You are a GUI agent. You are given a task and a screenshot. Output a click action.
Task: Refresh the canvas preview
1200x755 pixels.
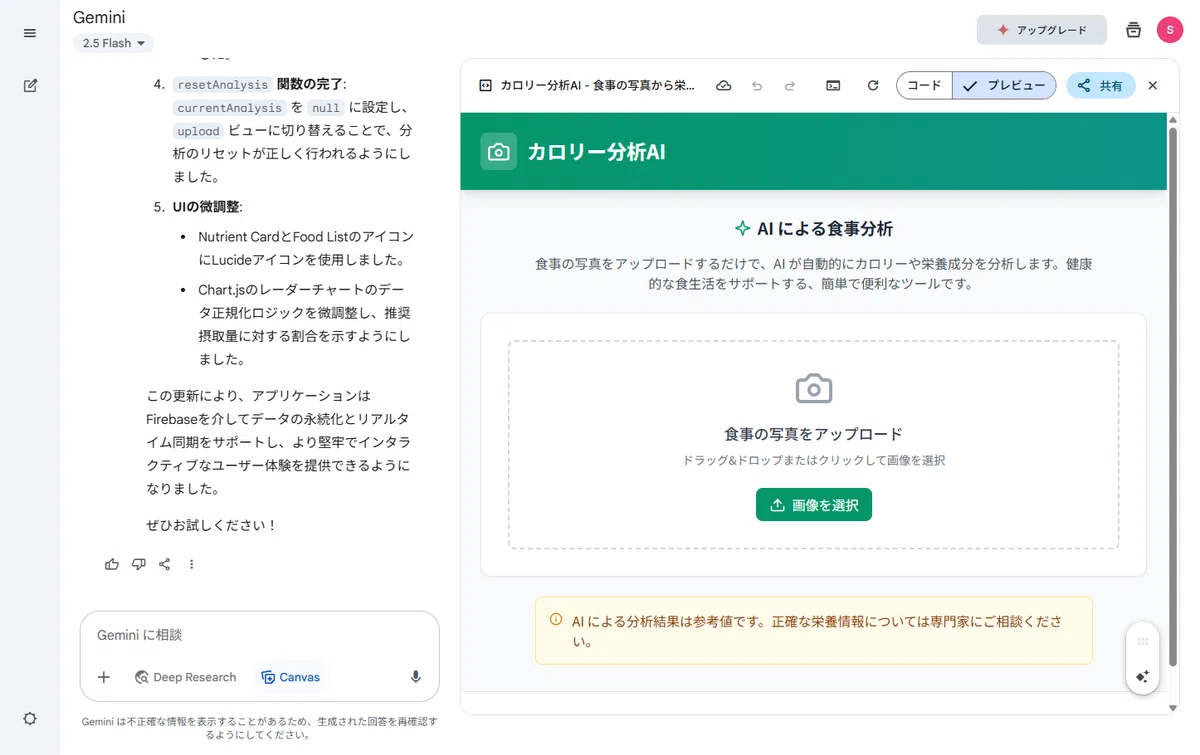point(873,86)
